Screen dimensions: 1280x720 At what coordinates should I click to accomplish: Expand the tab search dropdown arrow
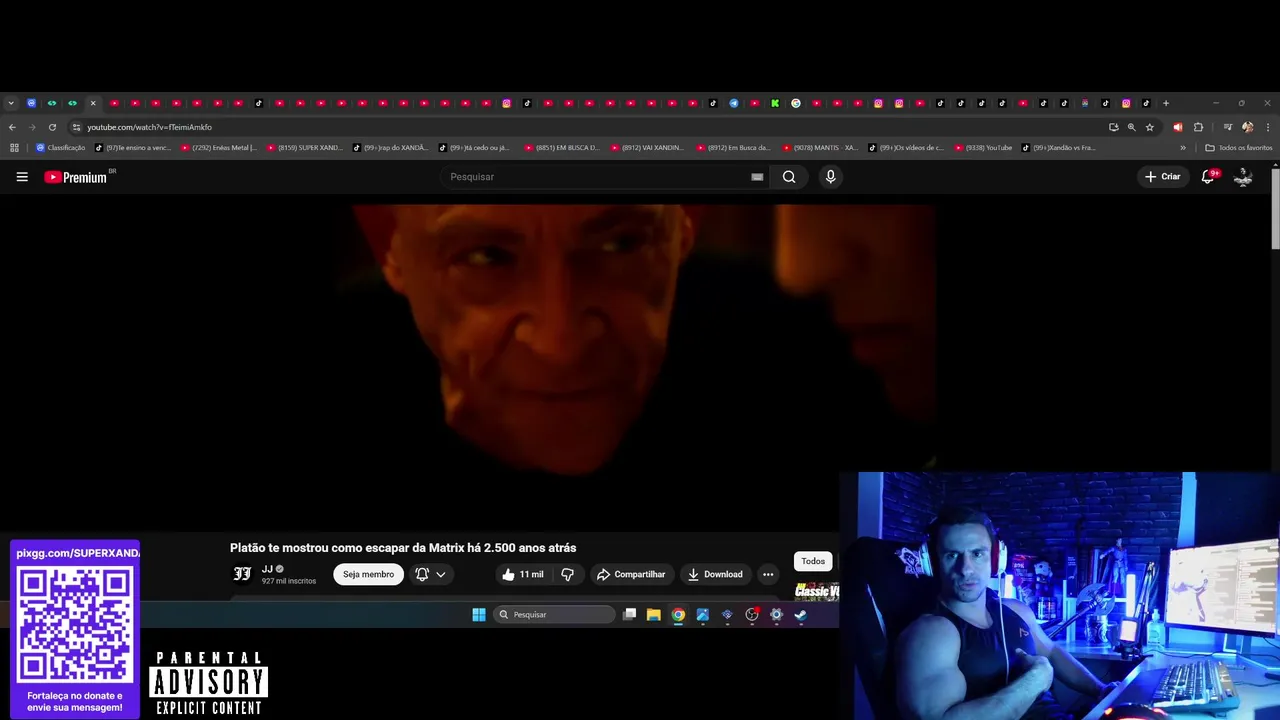11,103
